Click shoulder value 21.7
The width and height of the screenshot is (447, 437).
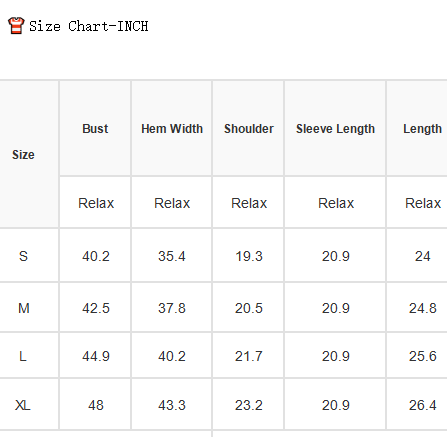pos(249,356)
